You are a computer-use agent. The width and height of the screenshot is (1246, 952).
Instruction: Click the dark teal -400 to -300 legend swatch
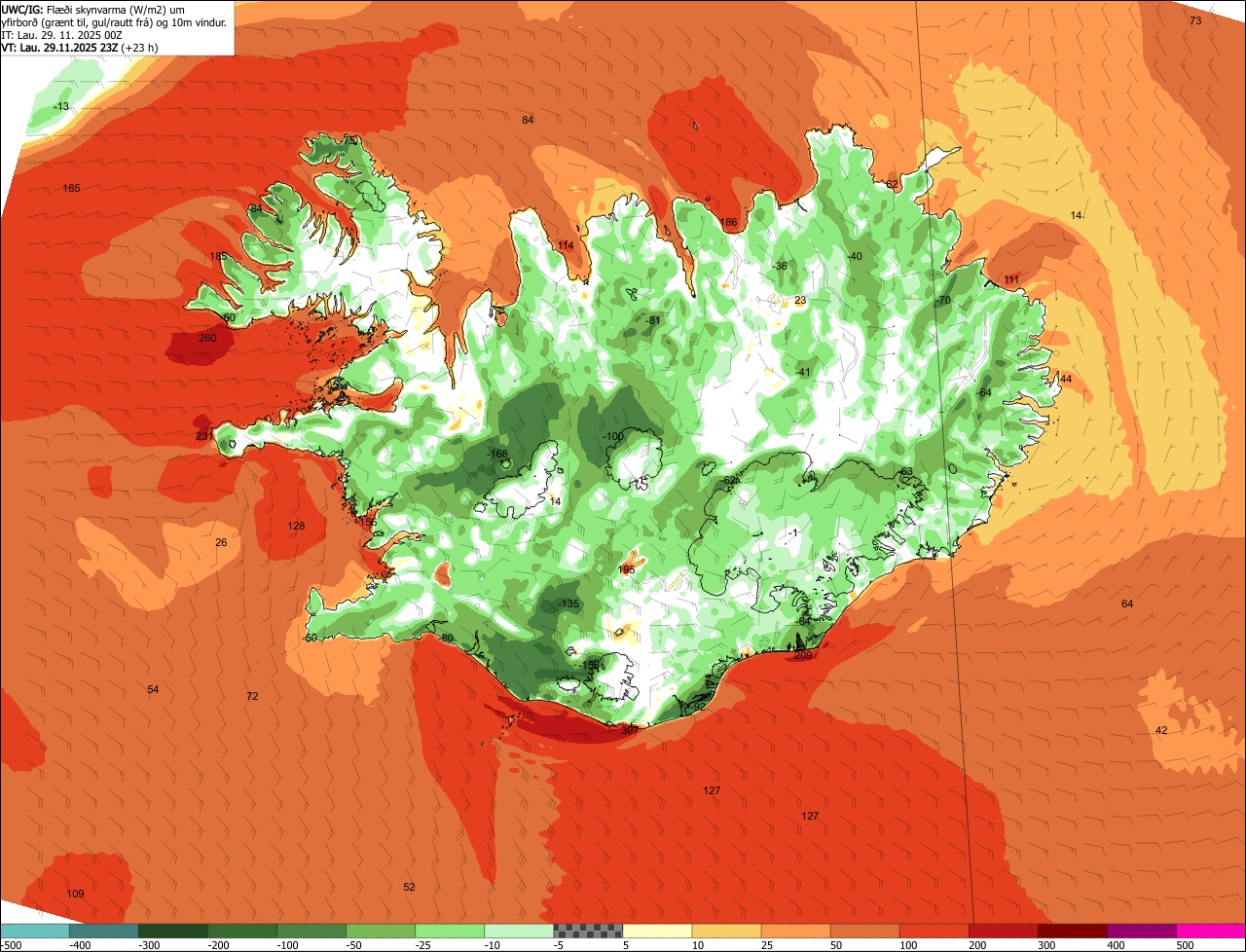104,931
